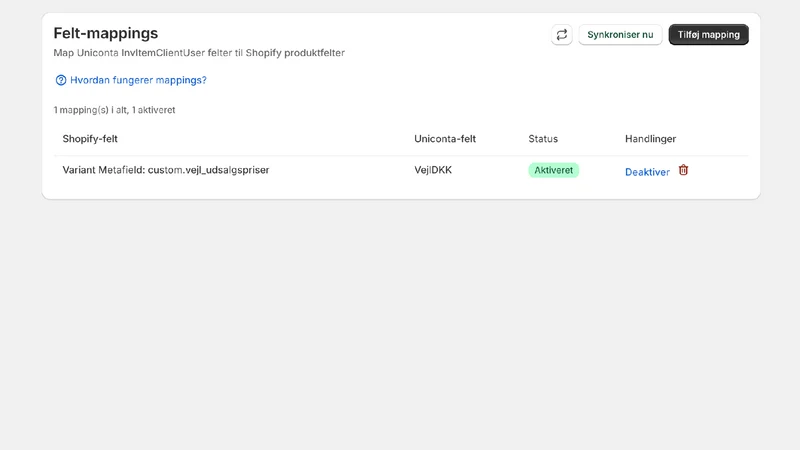Click the '1 mapping(s) i alt, 1 aktiveret' summary
The height and width of the screenshot is (450, 800).
pos(114,110)
